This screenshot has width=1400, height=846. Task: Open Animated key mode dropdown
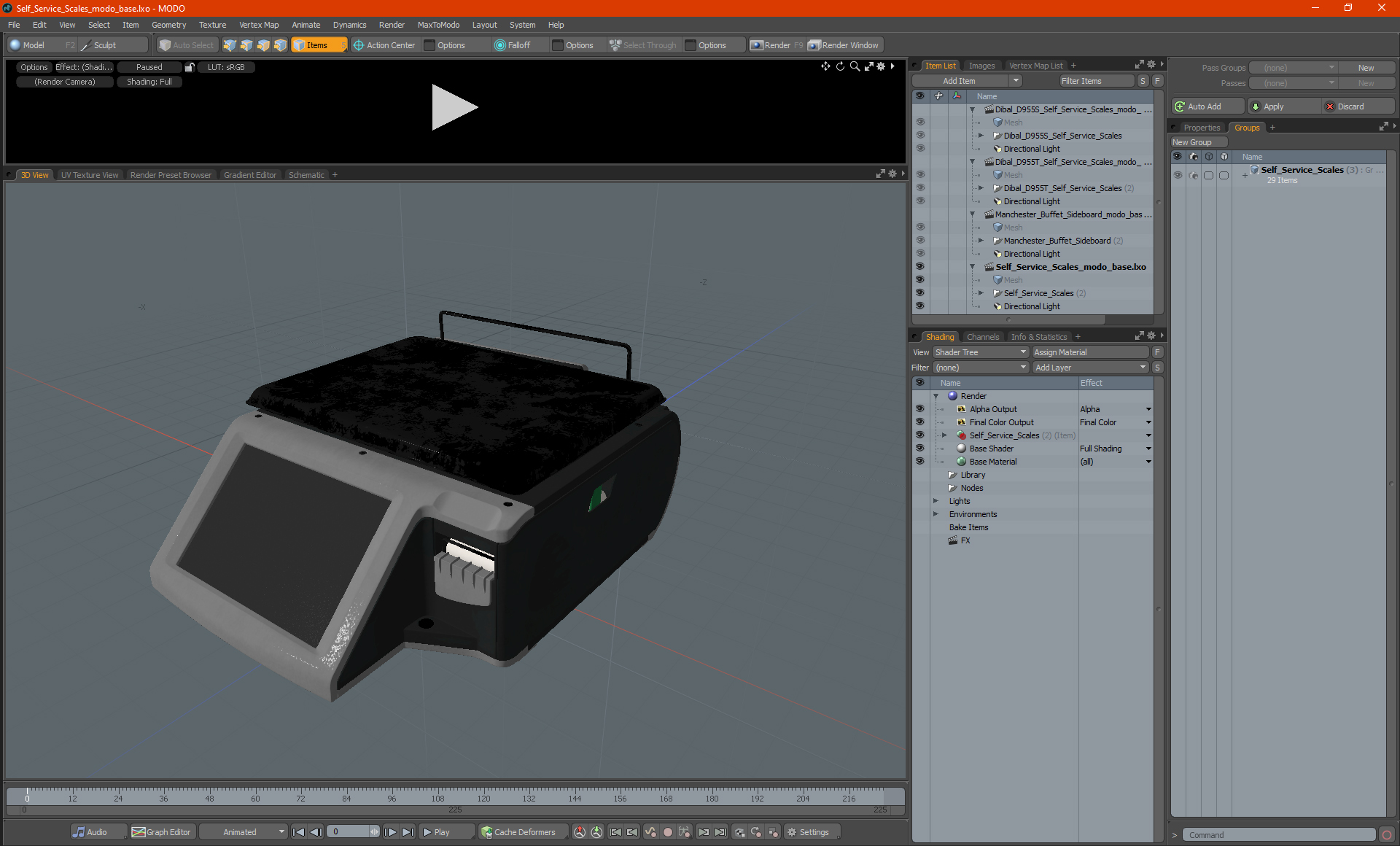point(244,832)
